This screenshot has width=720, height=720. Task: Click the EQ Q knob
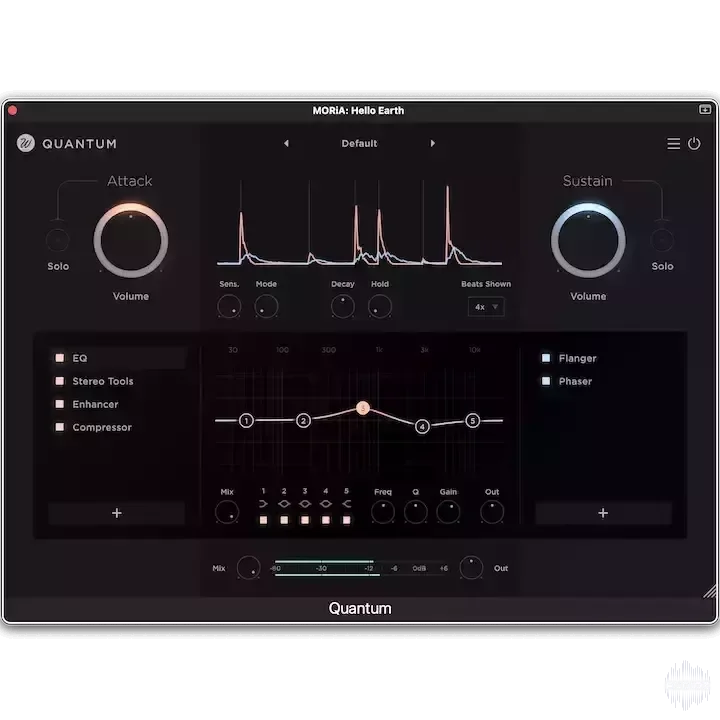(416, 512)
